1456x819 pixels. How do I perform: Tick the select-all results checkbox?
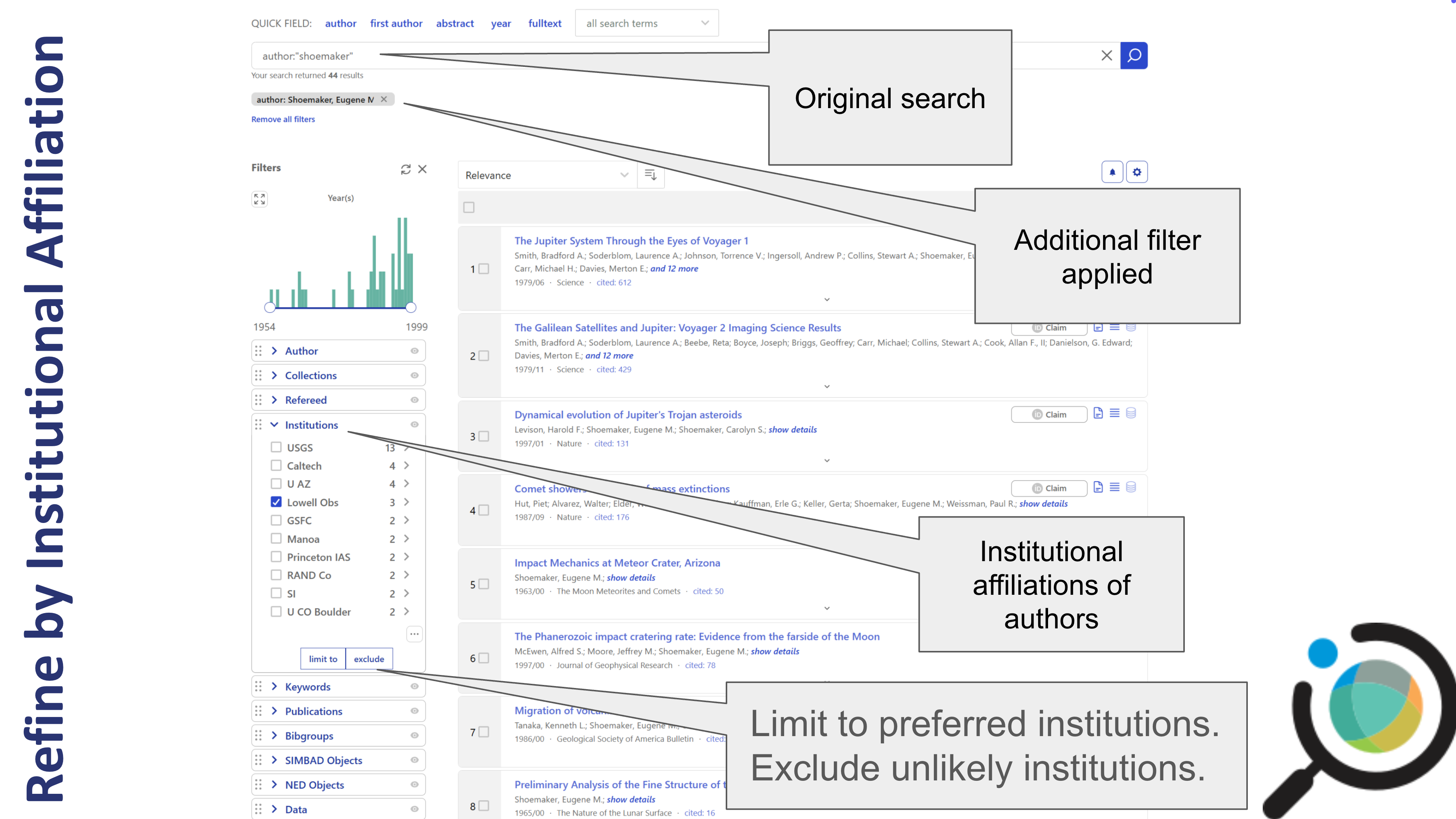pos(469,207)
